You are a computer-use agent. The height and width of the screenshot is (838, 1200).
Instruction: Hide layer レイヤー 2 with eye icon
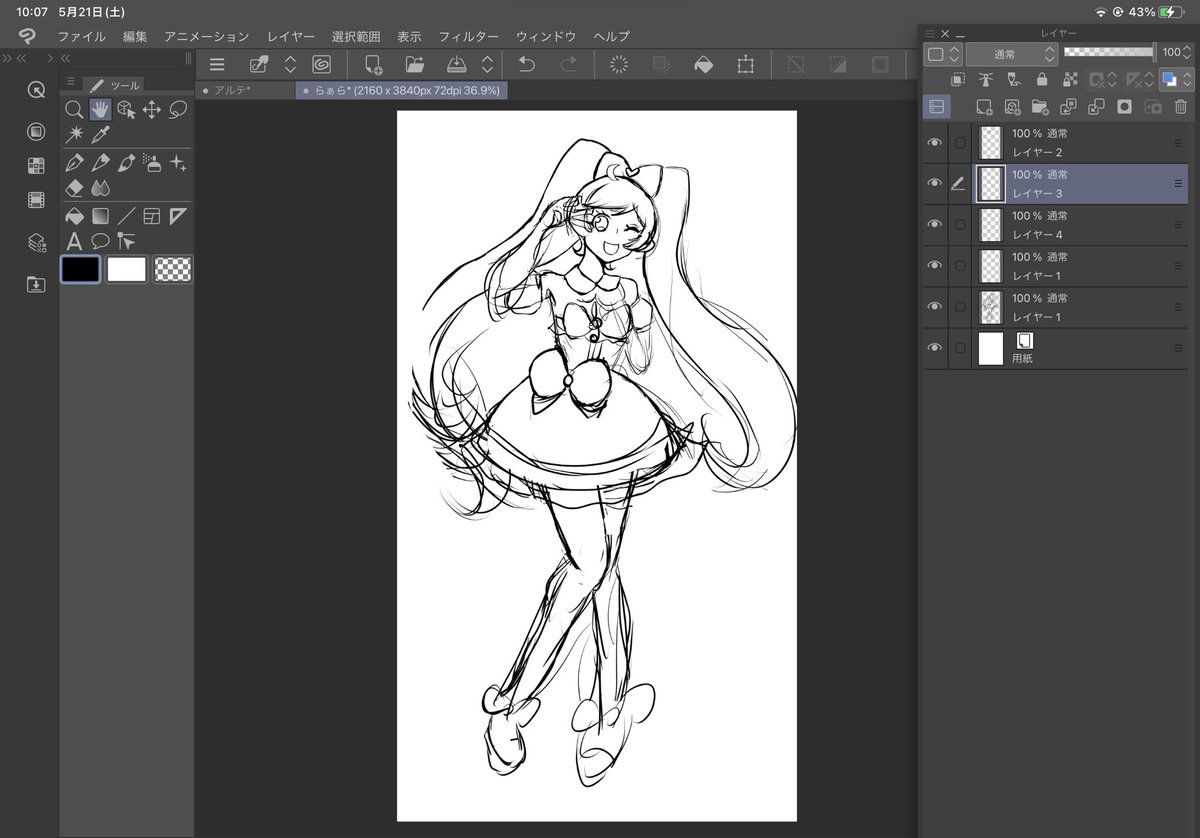[934, 142]
